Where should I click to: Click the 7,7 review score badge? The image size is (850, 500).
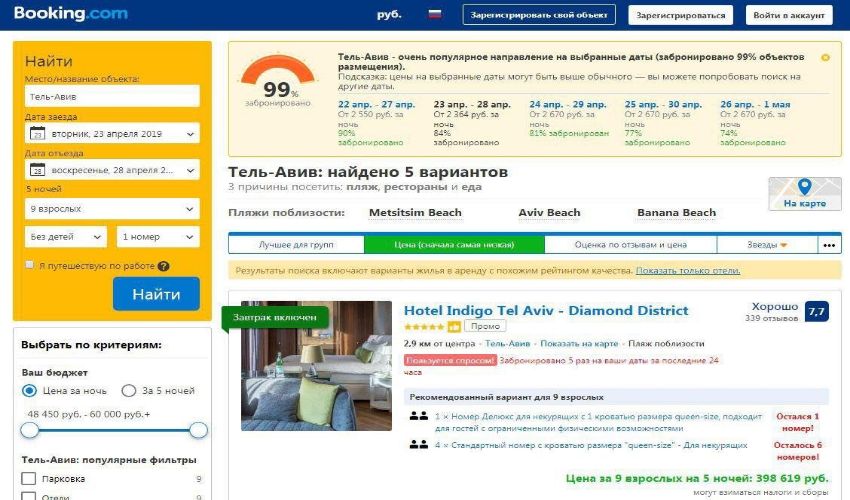pos(816,312)
